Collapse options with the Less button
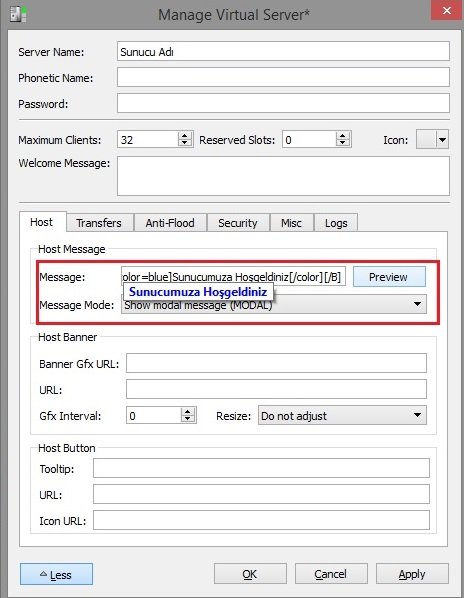The width and height of the screenshot is (464, 598). (56, 574)
